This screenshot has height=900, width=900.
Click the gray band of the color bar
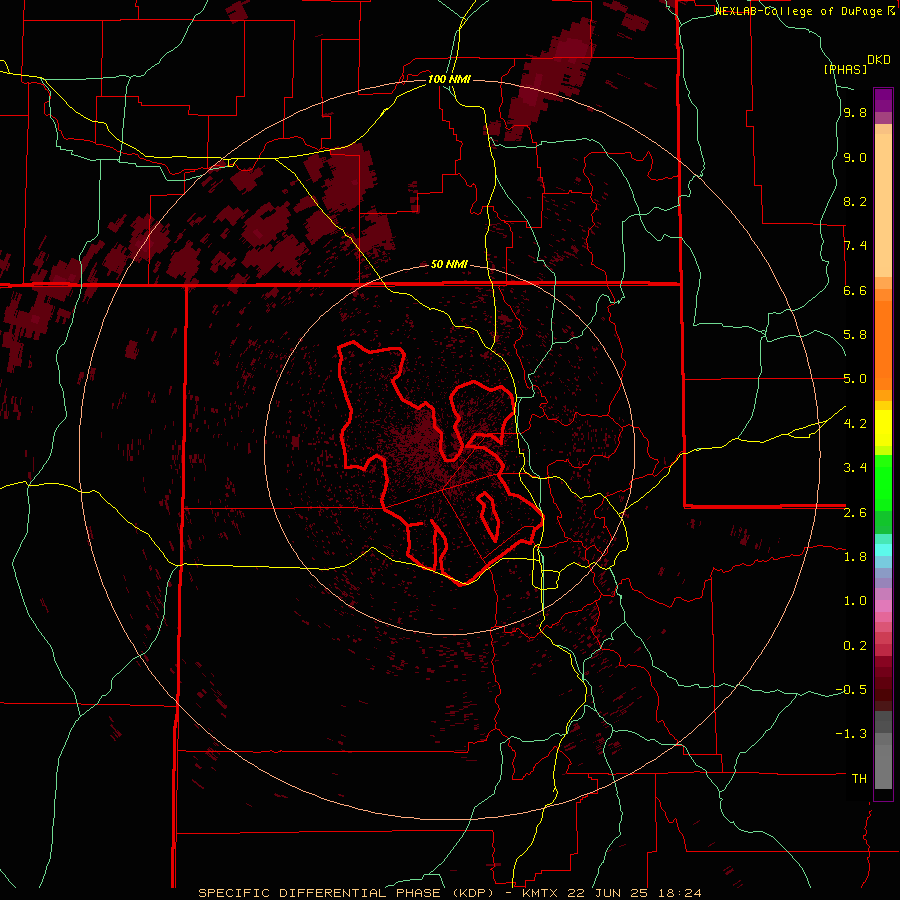[x=883, y=750]
